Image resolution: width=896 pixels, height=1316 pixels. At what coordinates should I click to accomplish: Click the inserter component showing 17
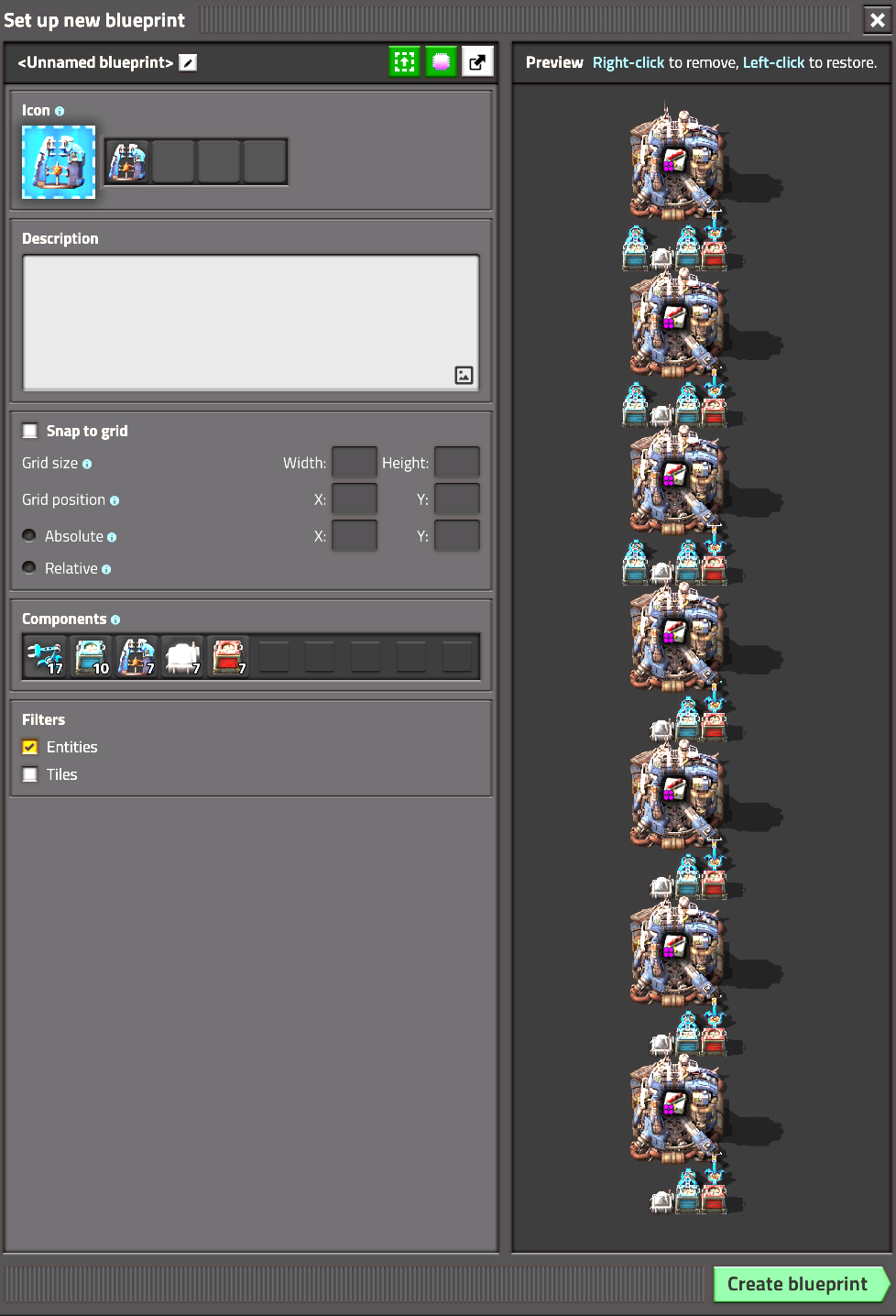45,656
